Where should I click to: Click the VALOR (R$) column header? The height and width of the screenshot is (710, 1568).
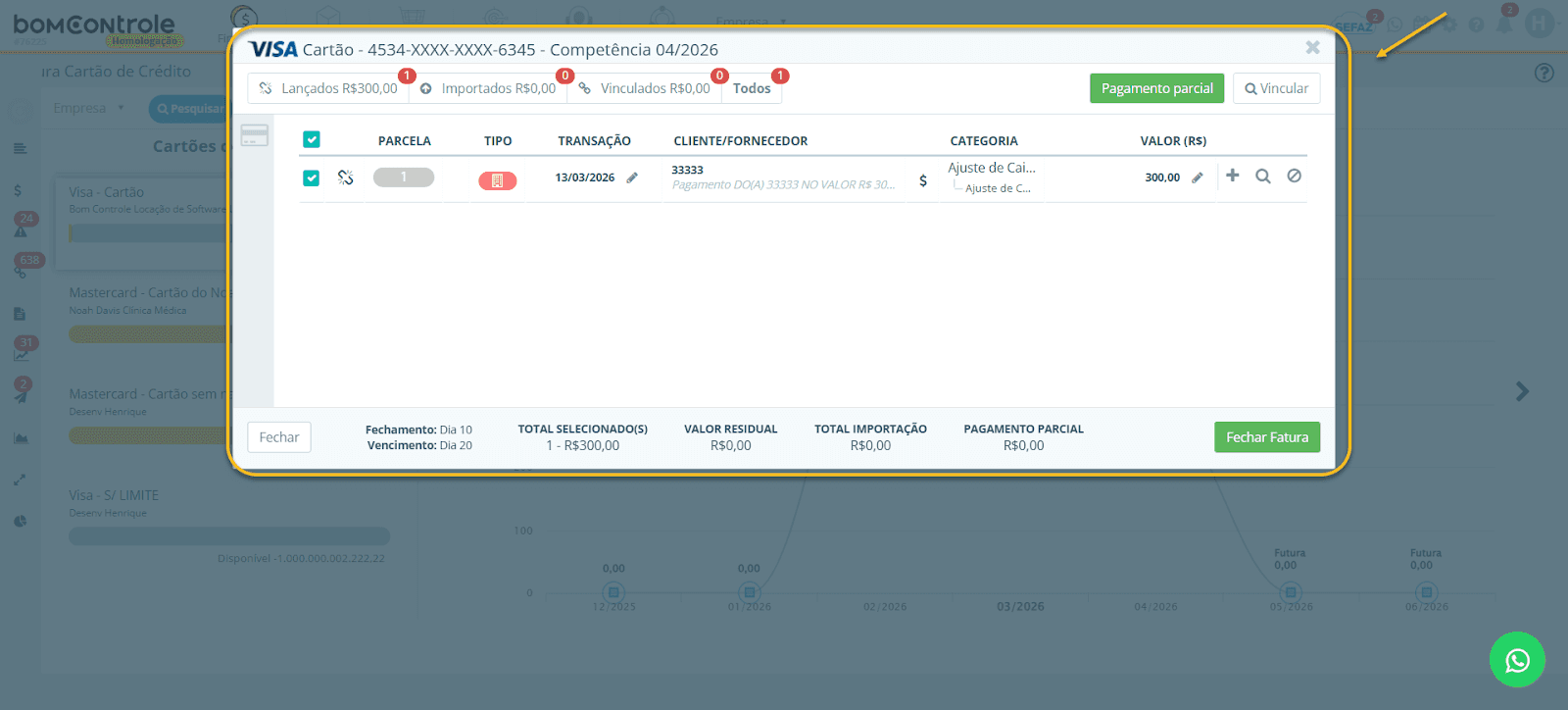click(x=1173, y=141)
